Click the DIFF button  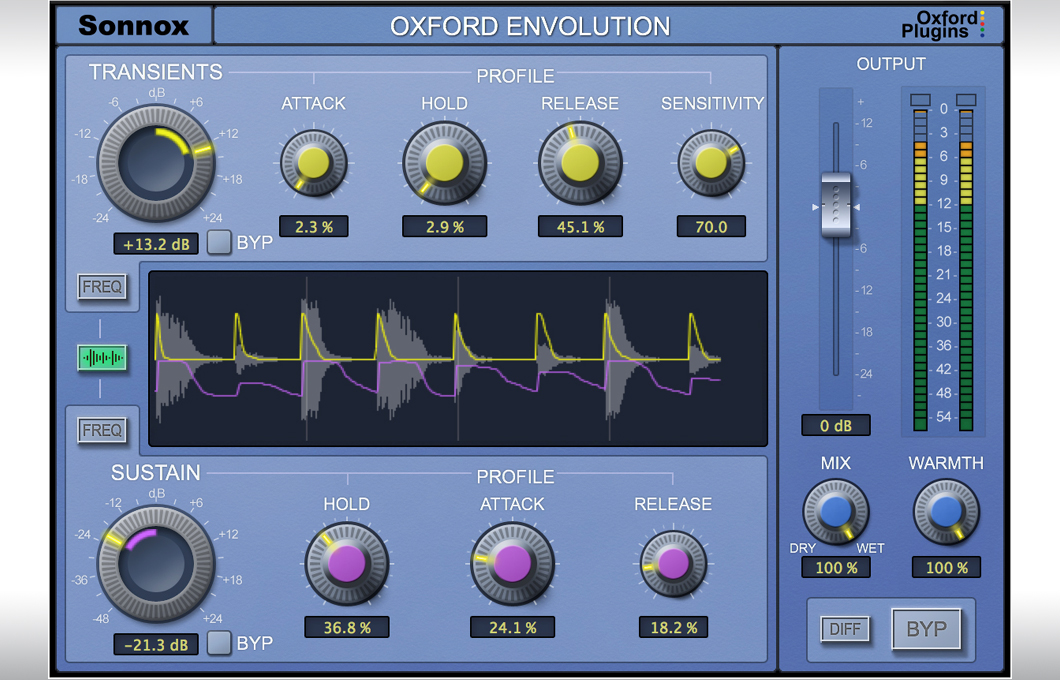tap(845, 629)
